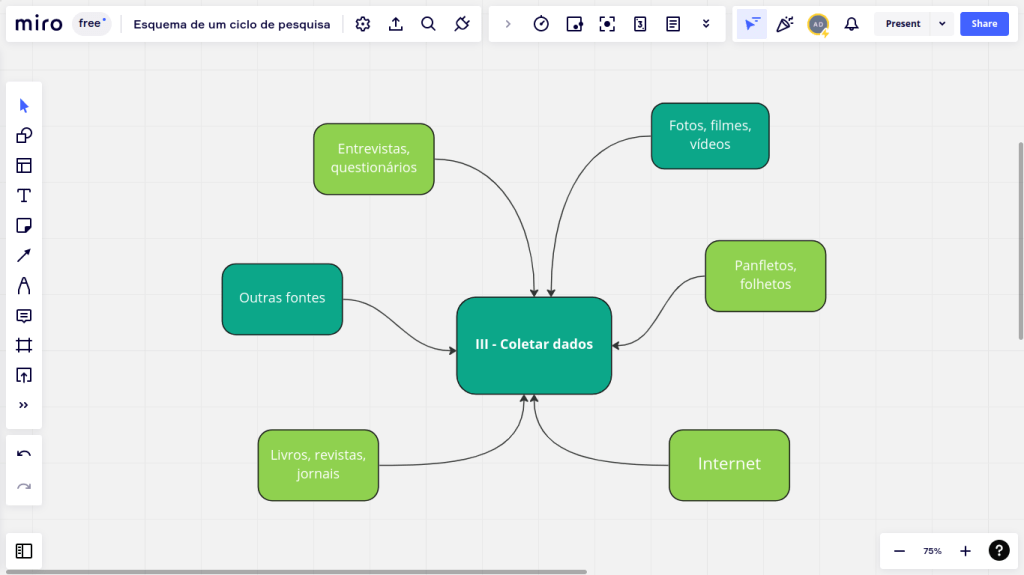The image size is (1024, 575).
Task: Select the Frame tool
Action: pos(24,346)
